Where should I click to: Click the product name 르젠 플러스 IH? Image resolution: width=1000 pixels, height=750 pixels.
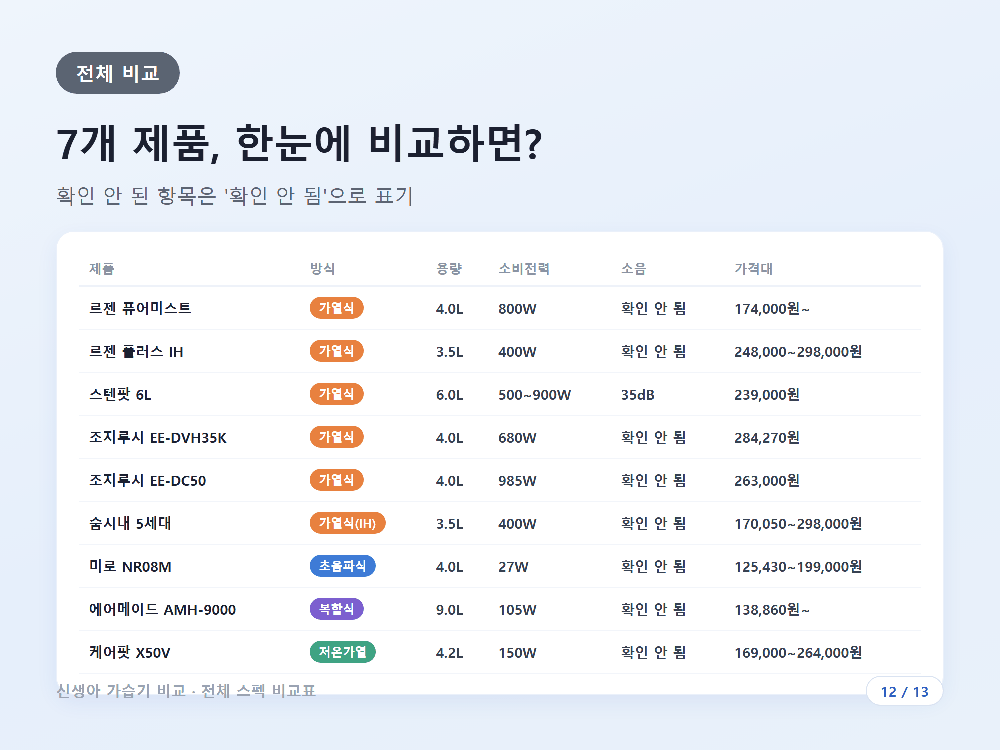(136, 351)
